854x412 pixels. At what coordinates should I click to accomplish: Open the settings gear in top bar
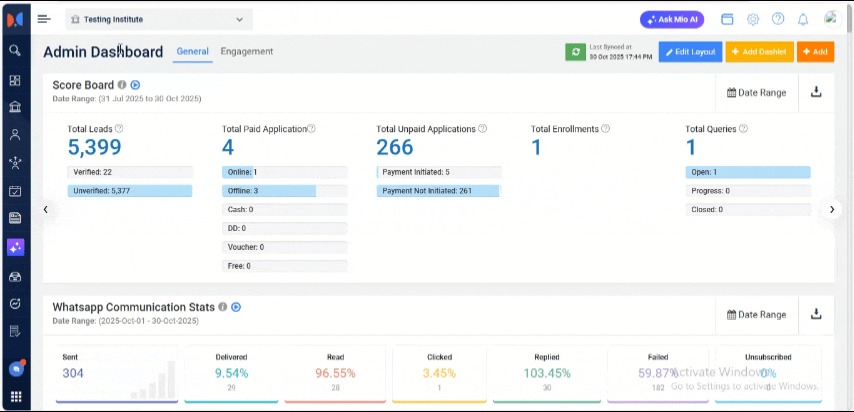(x=753, y=19)
